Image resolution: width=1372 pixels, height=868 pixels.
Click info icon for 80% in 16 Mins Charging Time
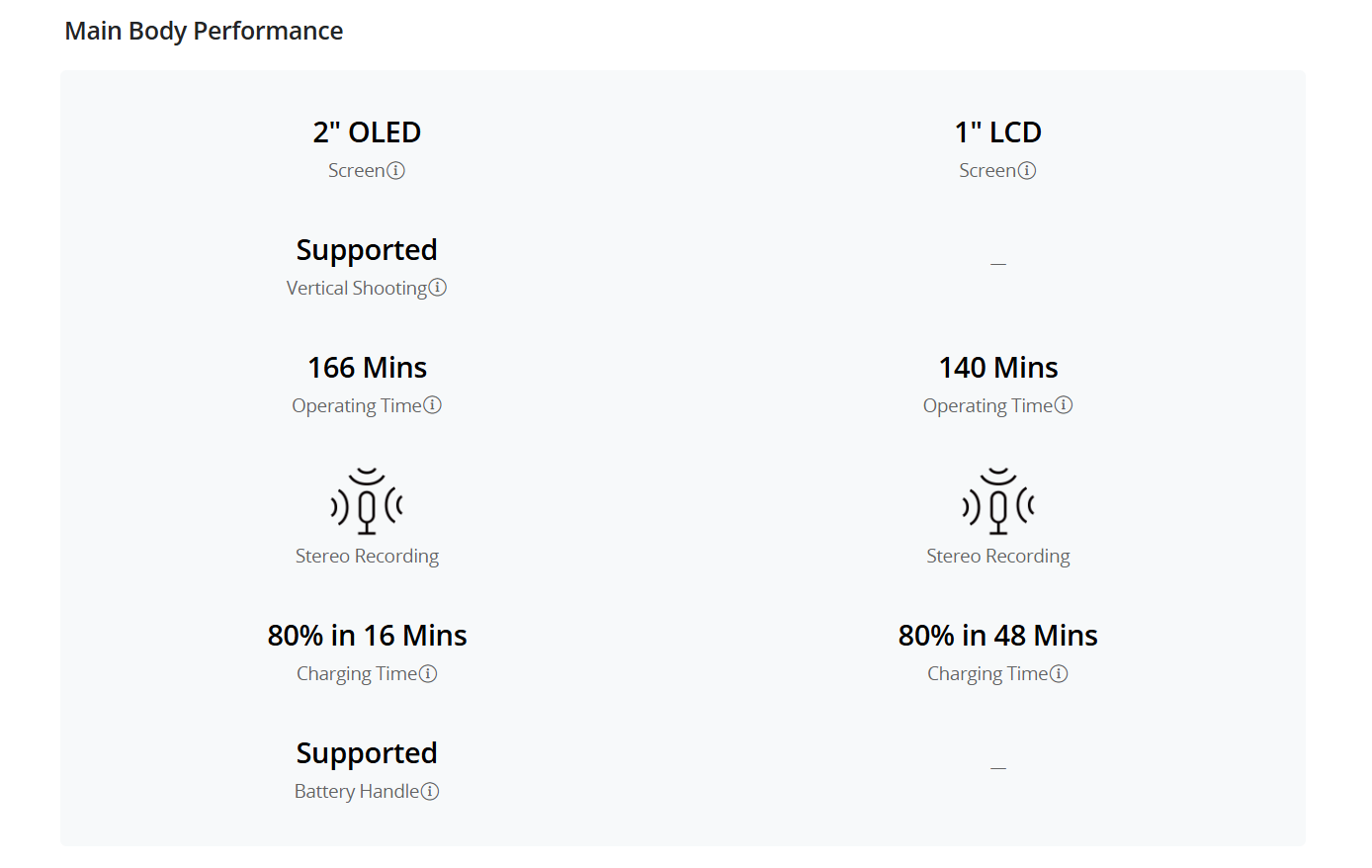(x=428, y=673)
